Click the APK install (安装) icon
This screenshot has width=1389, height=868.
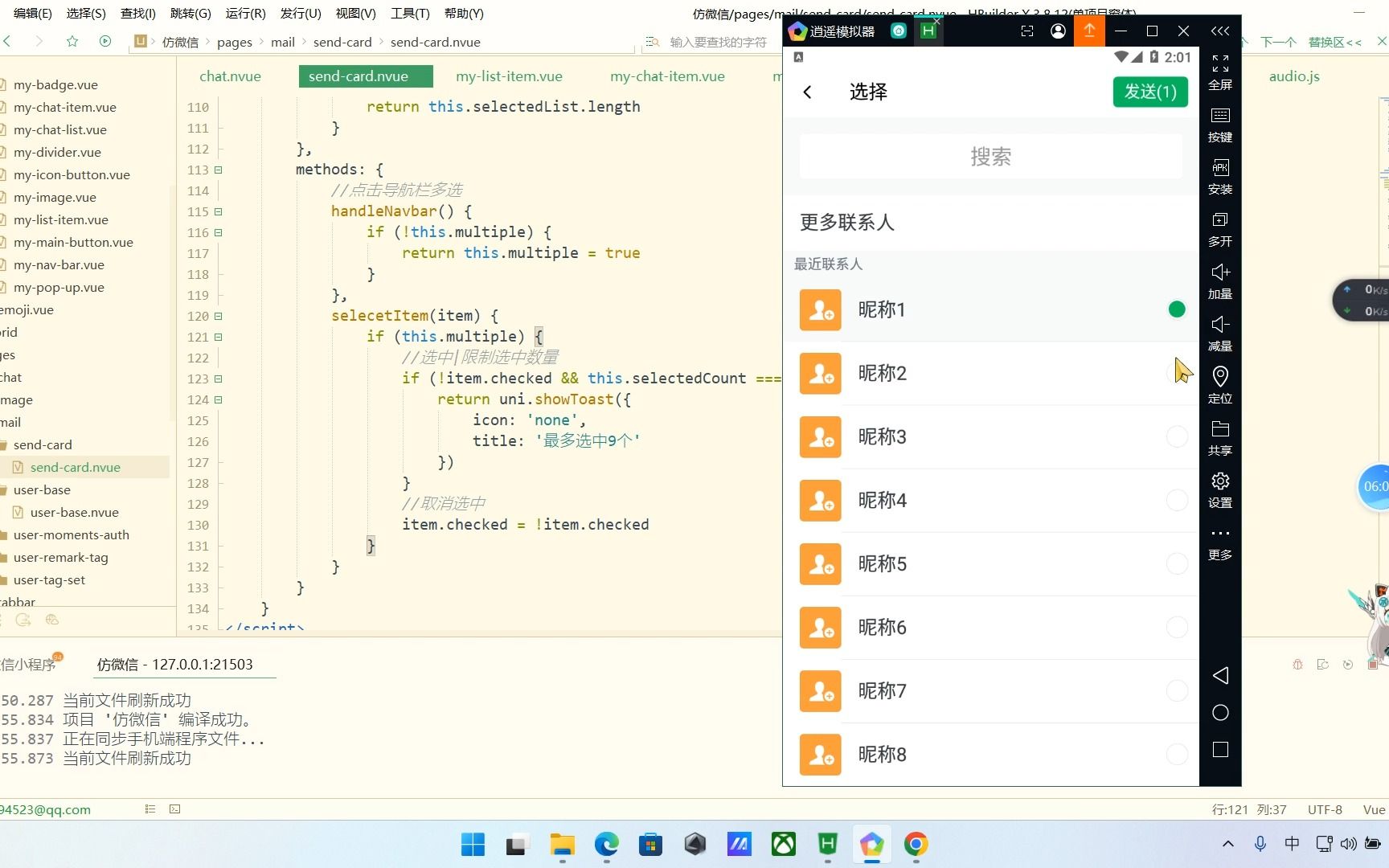pyautogui.click(x=1220, y=168)
